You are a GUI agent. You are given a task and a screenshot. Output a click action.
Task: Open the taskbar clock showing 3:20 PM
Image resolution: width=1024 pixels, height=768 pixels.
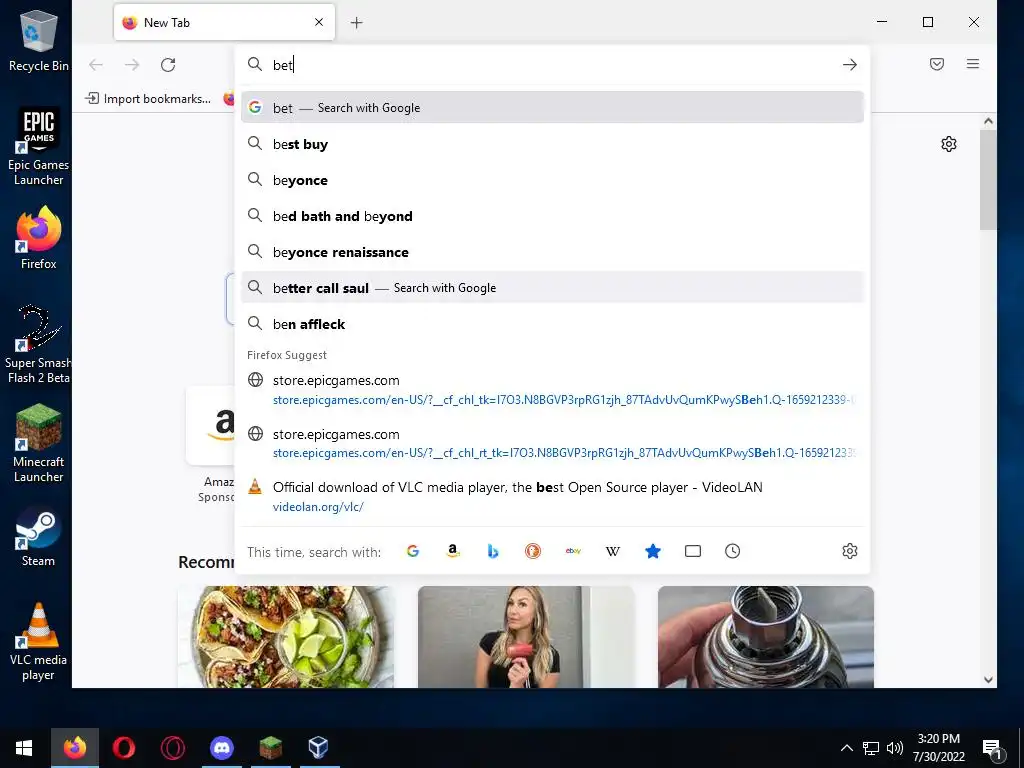click(938, 748)
